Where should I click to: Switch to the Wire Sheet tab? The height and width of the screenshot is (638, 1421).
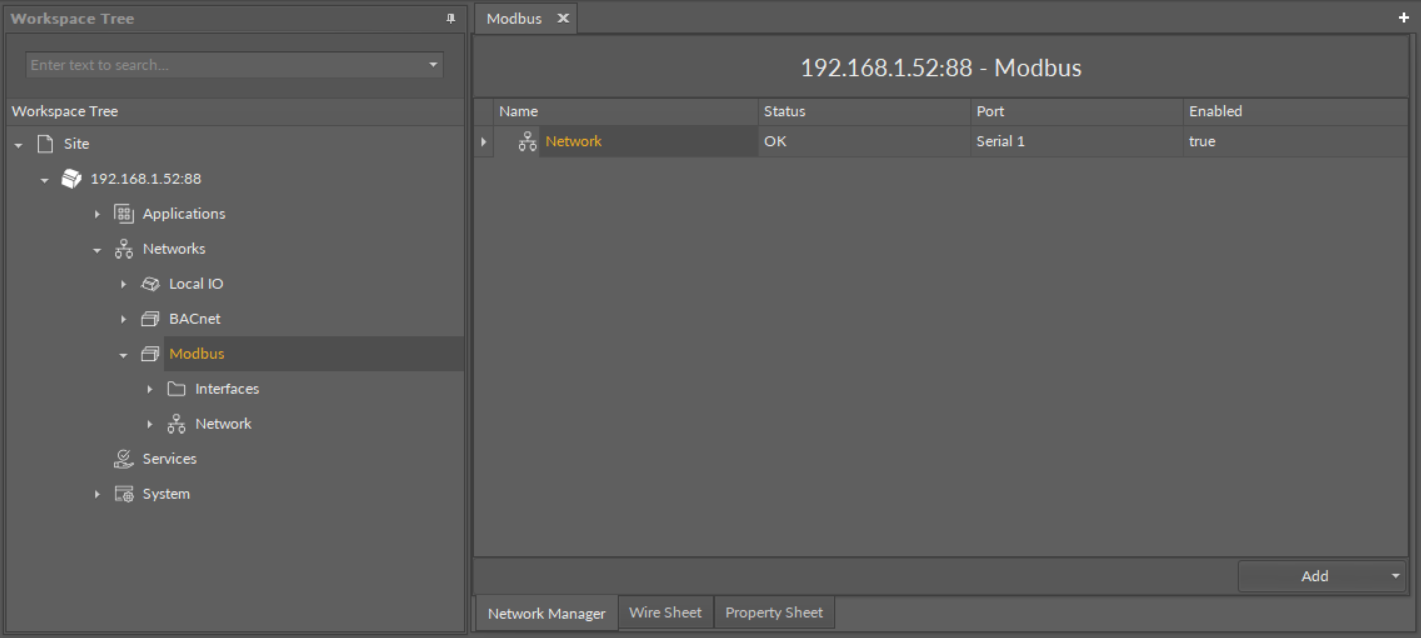[665, 613]
